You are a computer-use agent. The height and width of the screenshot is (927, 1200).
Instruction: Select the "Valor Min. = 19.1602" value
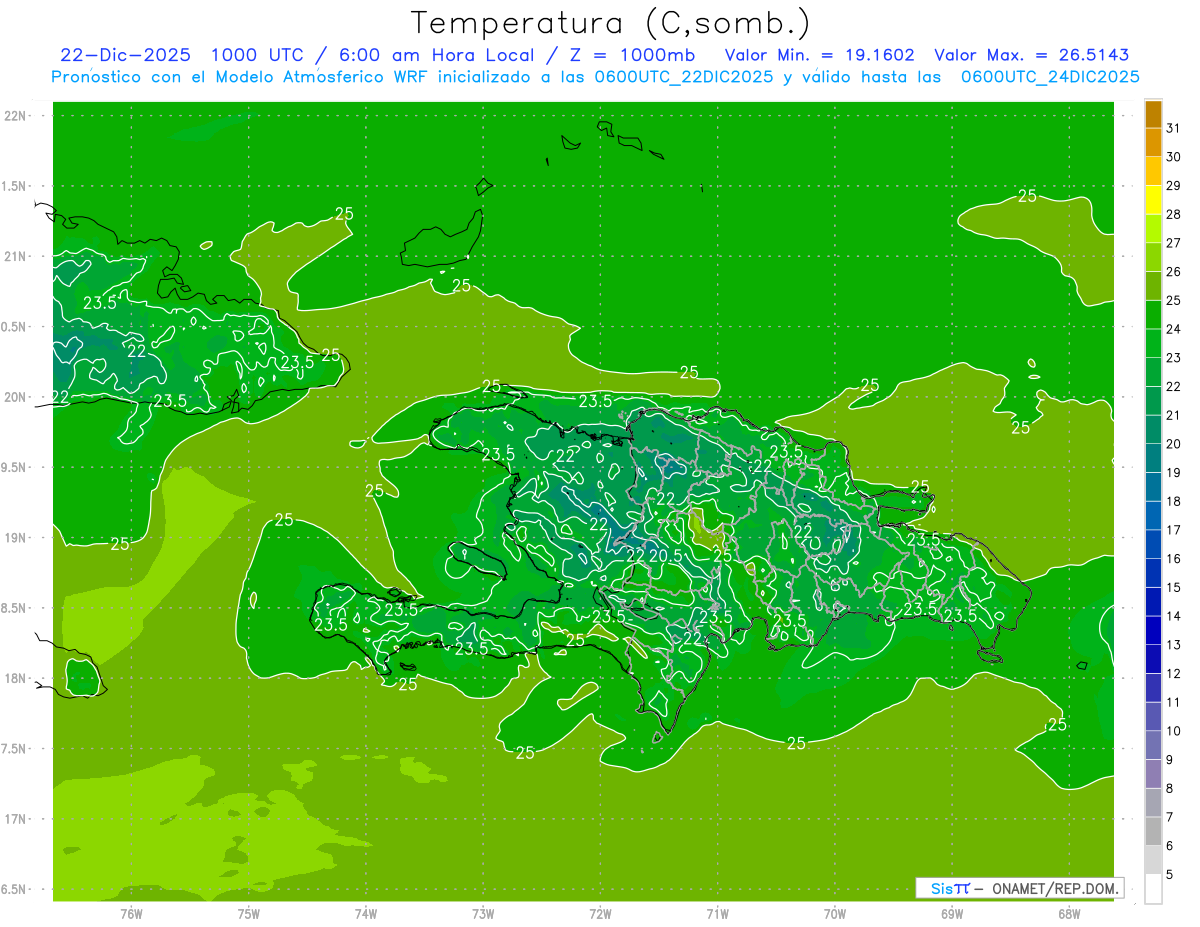coord(819,55)
